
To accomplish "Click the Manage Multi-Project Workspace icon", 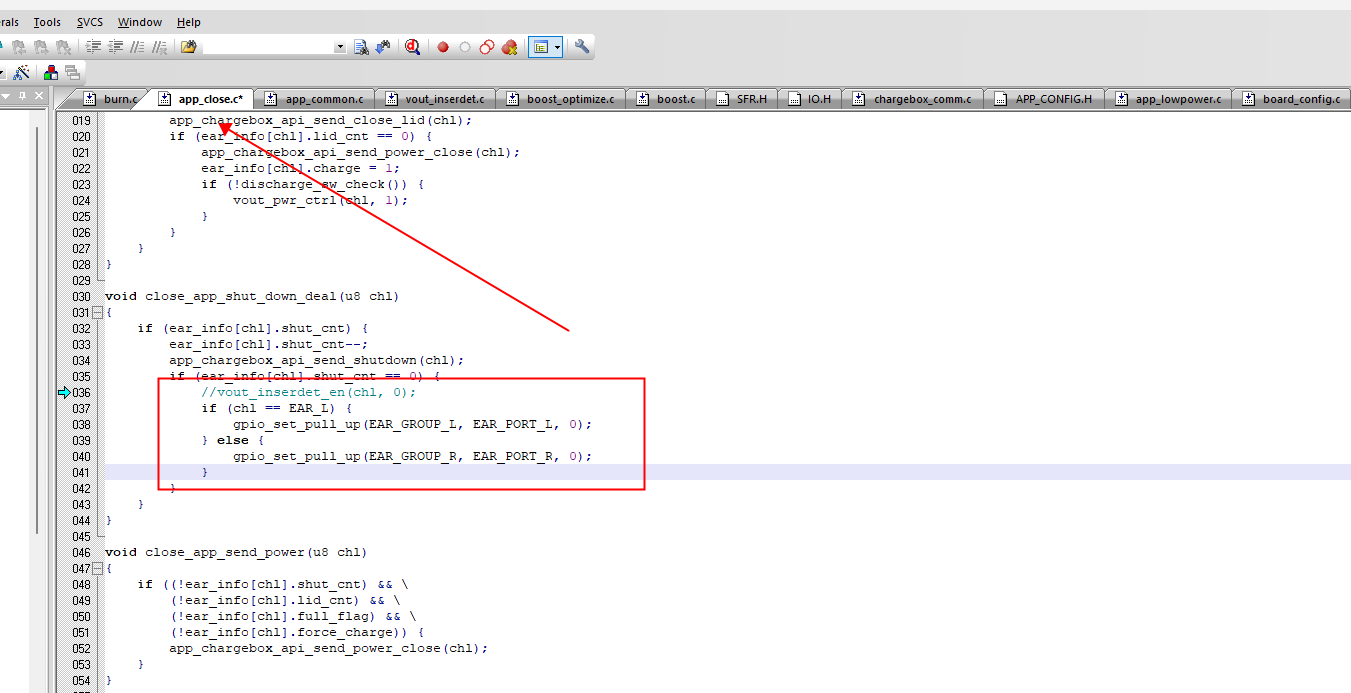I will coord(72,72).
